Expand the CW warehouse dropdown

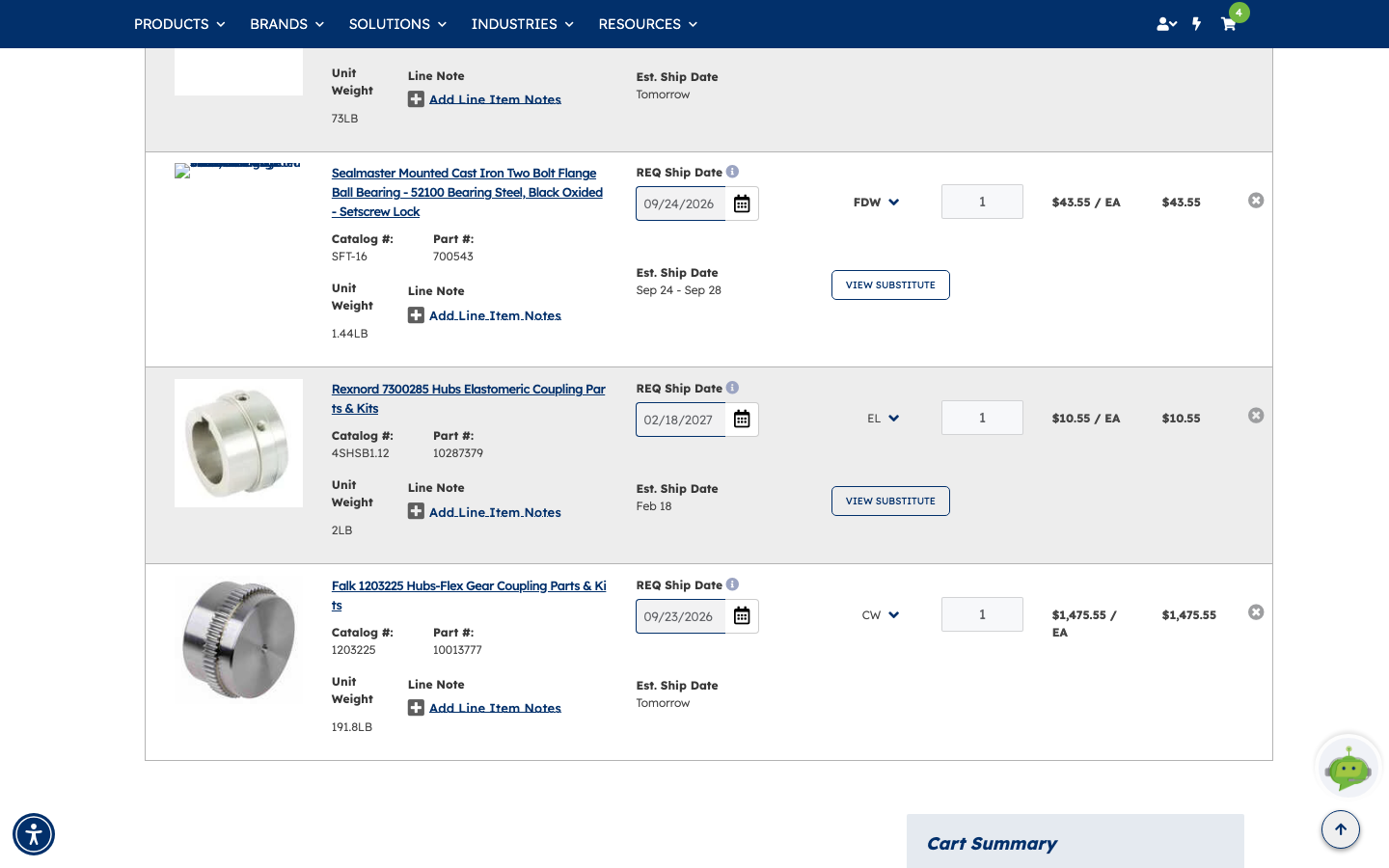click(x=880, y=615)
